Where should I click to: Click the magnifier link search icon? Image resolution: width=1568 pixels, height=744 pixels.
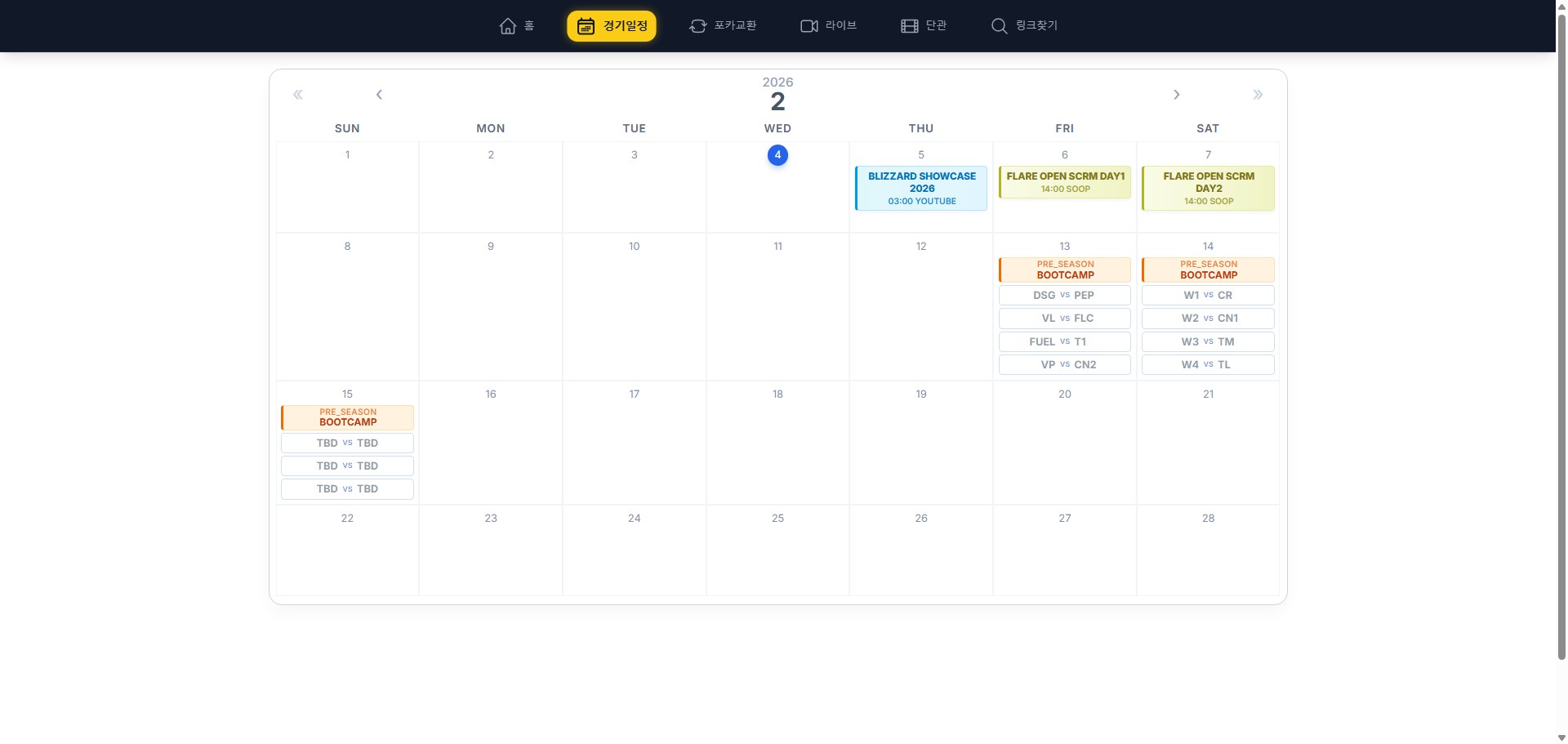click(999, 26)
